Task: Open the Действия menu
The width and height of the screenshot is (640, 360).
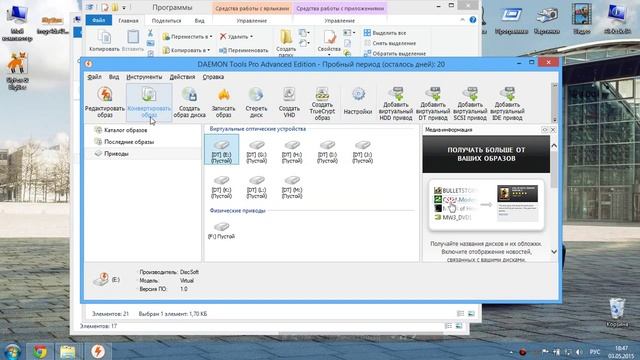Action: 182,77
